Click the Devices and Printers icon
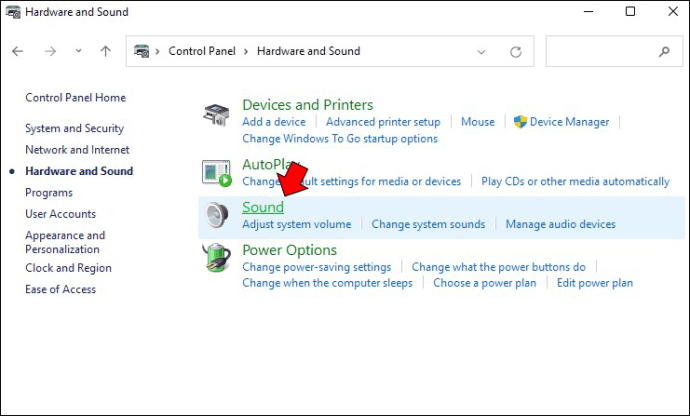The height and width of the screenshot is (416, 690). [216, 115]
